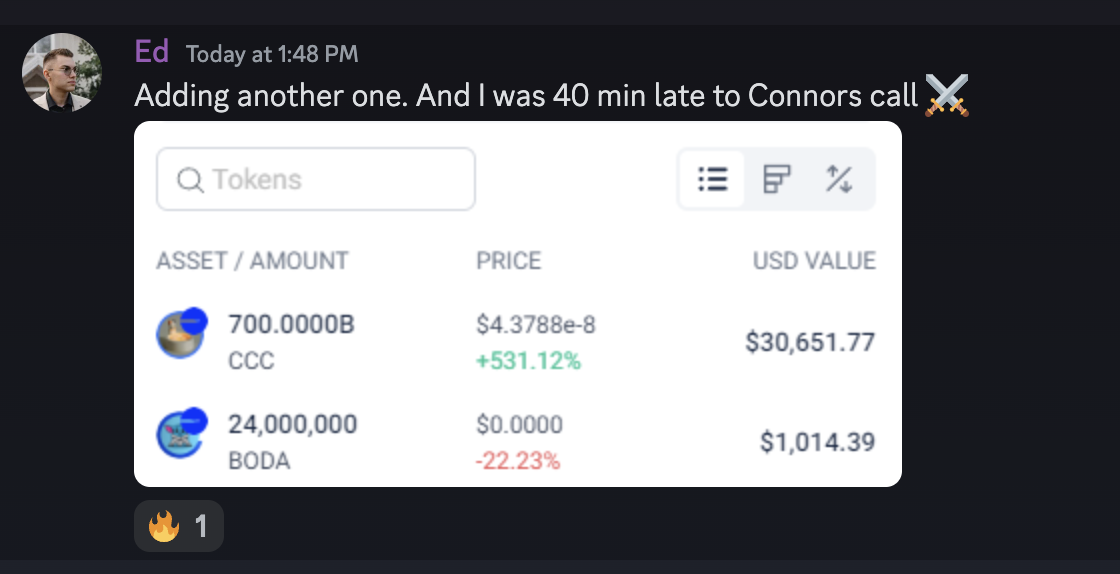This screenshot has width=1120, height=574.
Task: Click the Today at 1:48 PM timestamp
Action: tap(272, 54)
